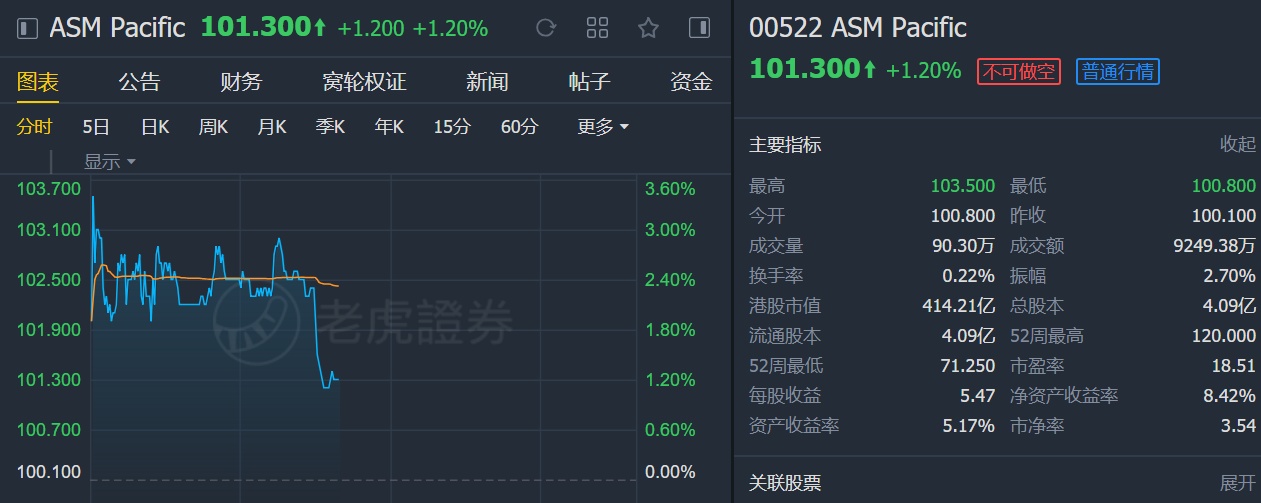The height and width of the screenshot is (503, 1261).
Task: Click the 52周最低 value 71.250
Action: click(x=967, y=366)
